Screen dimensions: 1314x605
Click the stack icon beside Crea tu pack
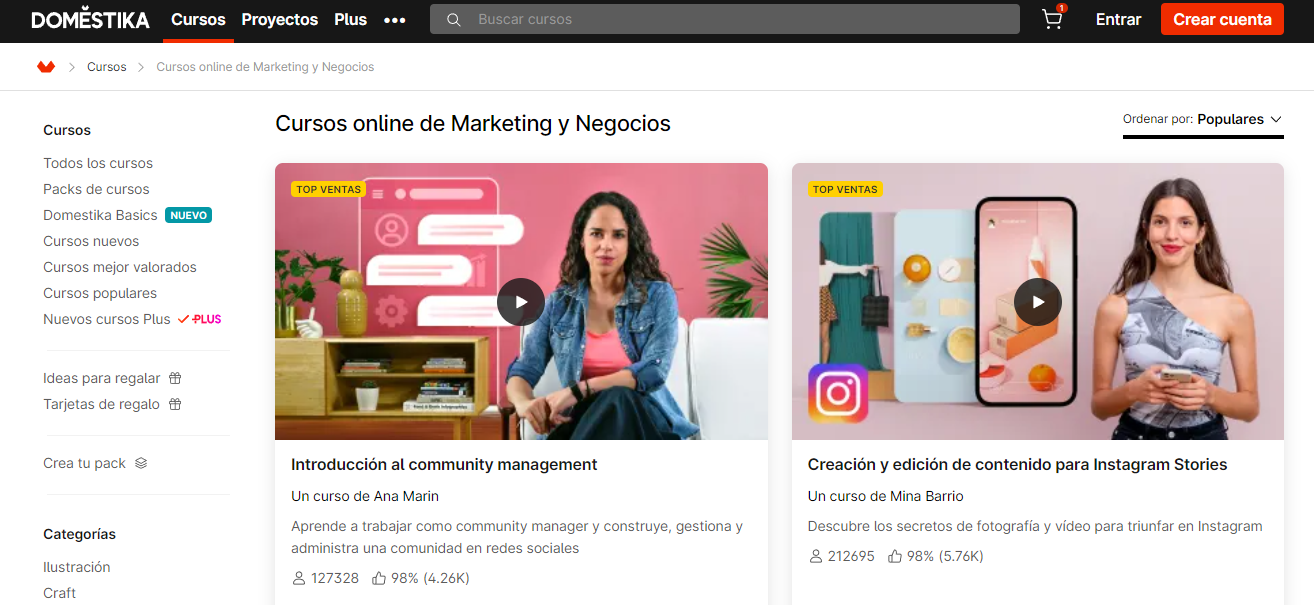pos(141,463)
